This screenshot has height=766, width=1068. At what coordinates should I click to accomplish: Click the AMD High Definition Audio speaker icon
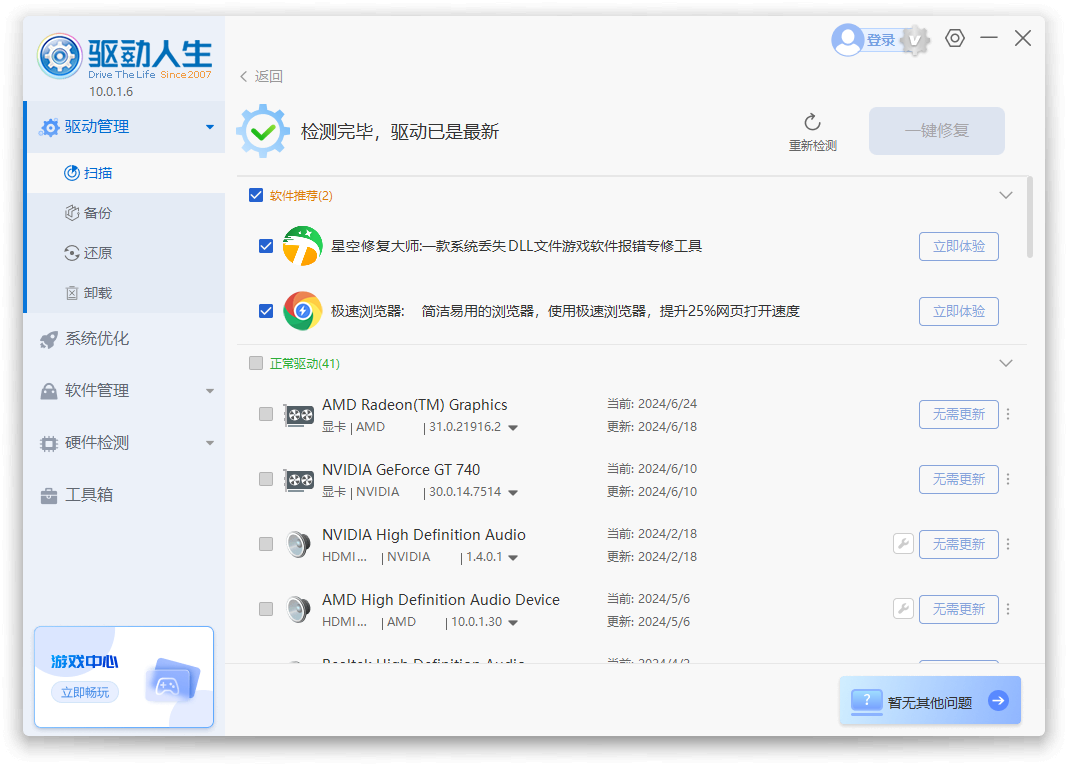coord(298,609)
